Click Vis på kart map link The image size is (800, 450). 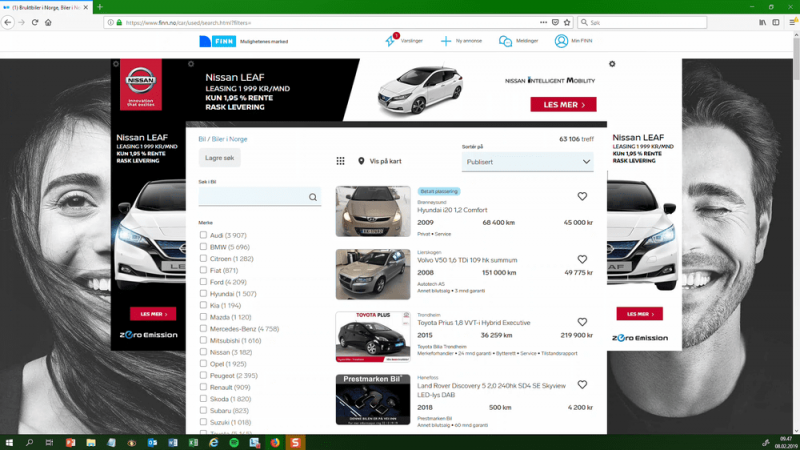[x=380, y=161]
